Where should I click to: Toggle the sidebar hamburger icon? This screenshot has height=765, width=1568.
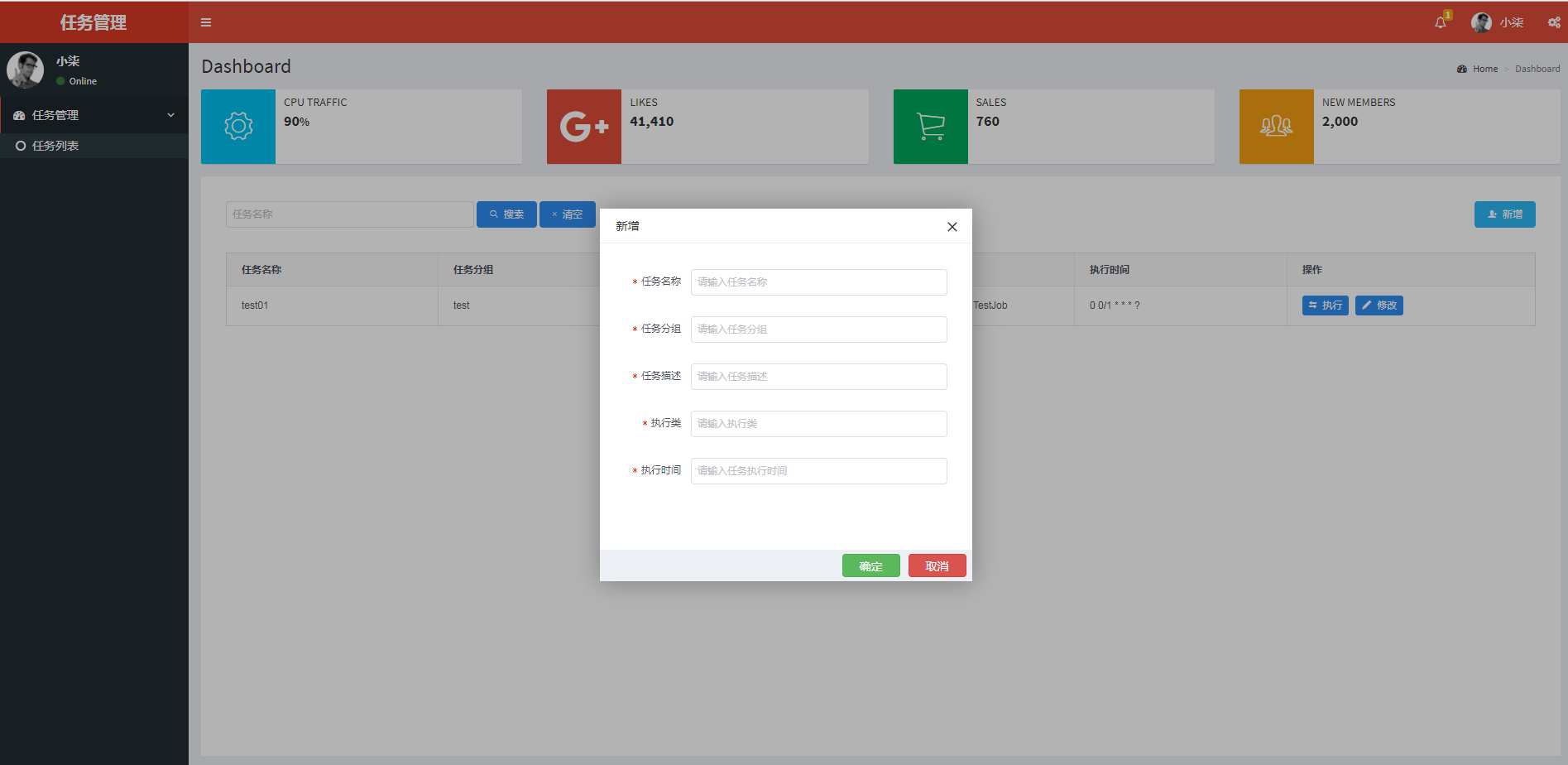[x=206, y=22]
